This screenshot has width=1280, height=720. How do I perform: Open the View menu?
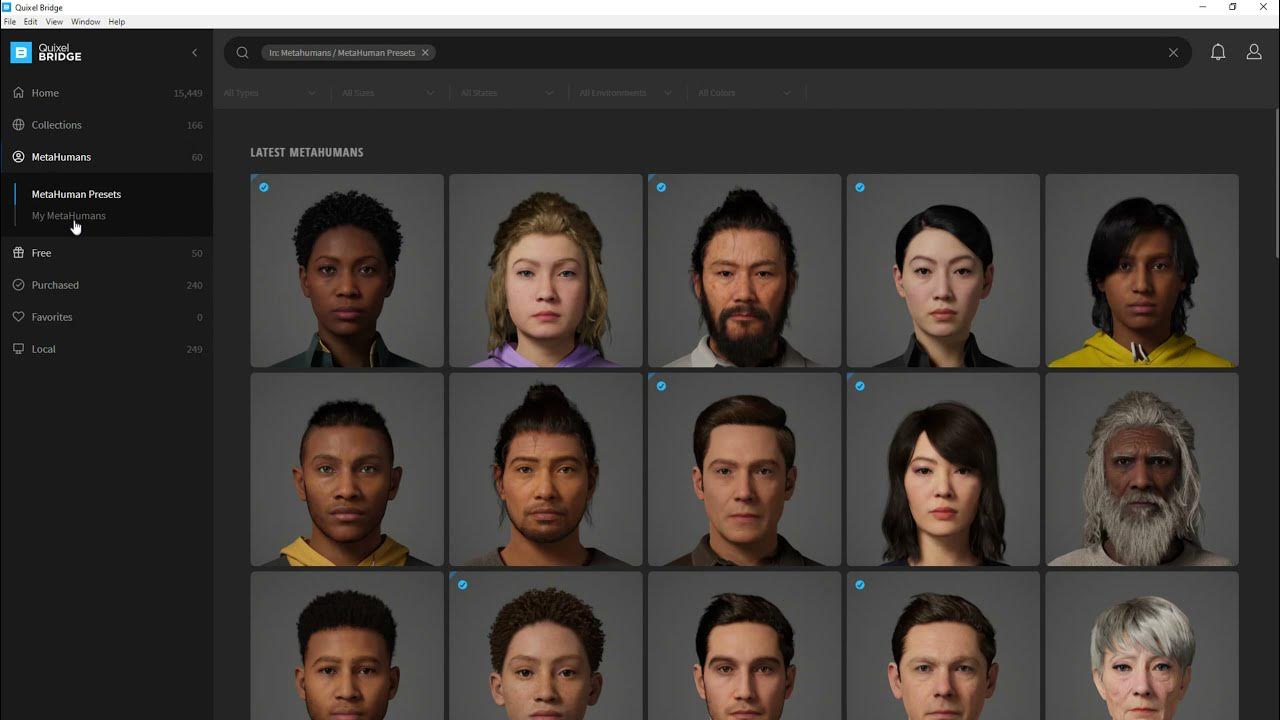[x=54, y=22]
